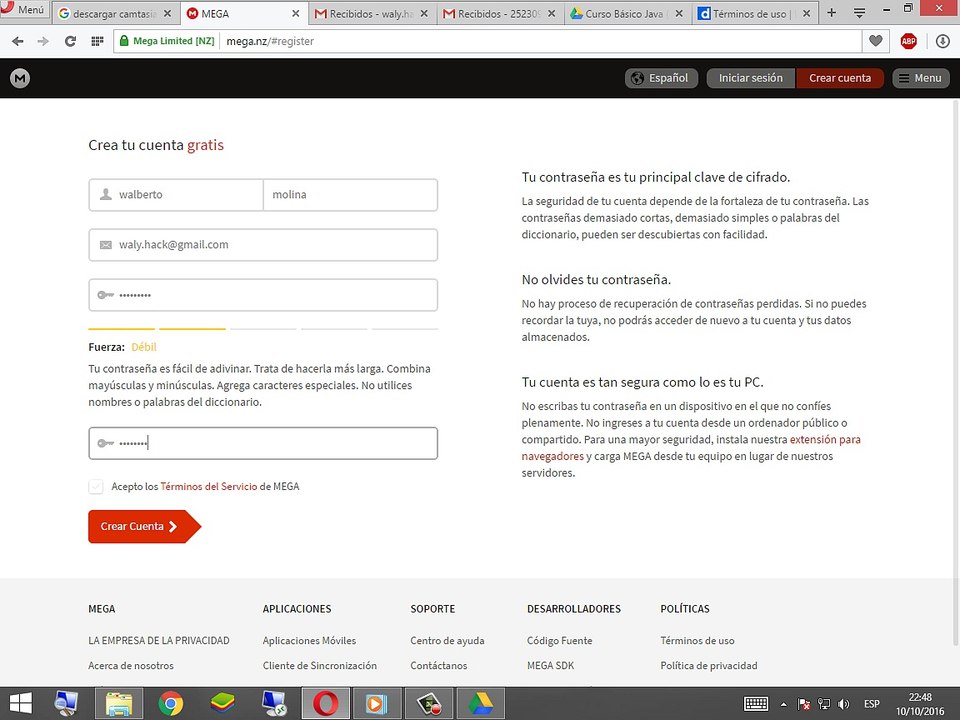Click the ESP language indicator in tray
Viewport: 960px width, 720px height.
(x=872, y=704)
